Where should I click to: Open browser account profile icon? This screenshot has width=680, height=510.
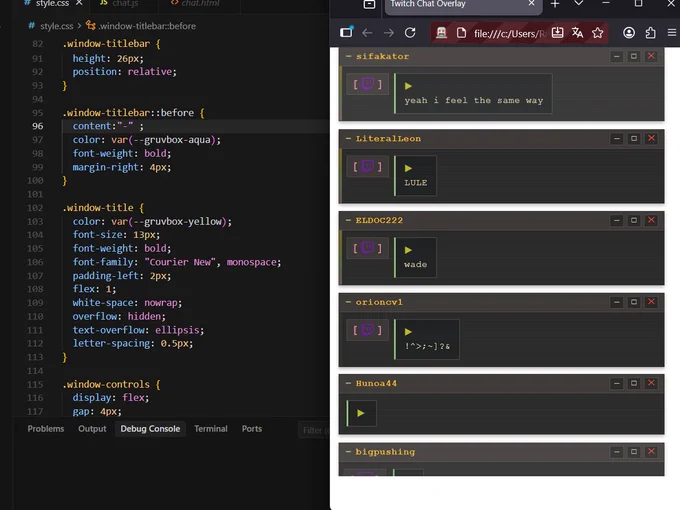pyautogui.click(x=629, y=33)
